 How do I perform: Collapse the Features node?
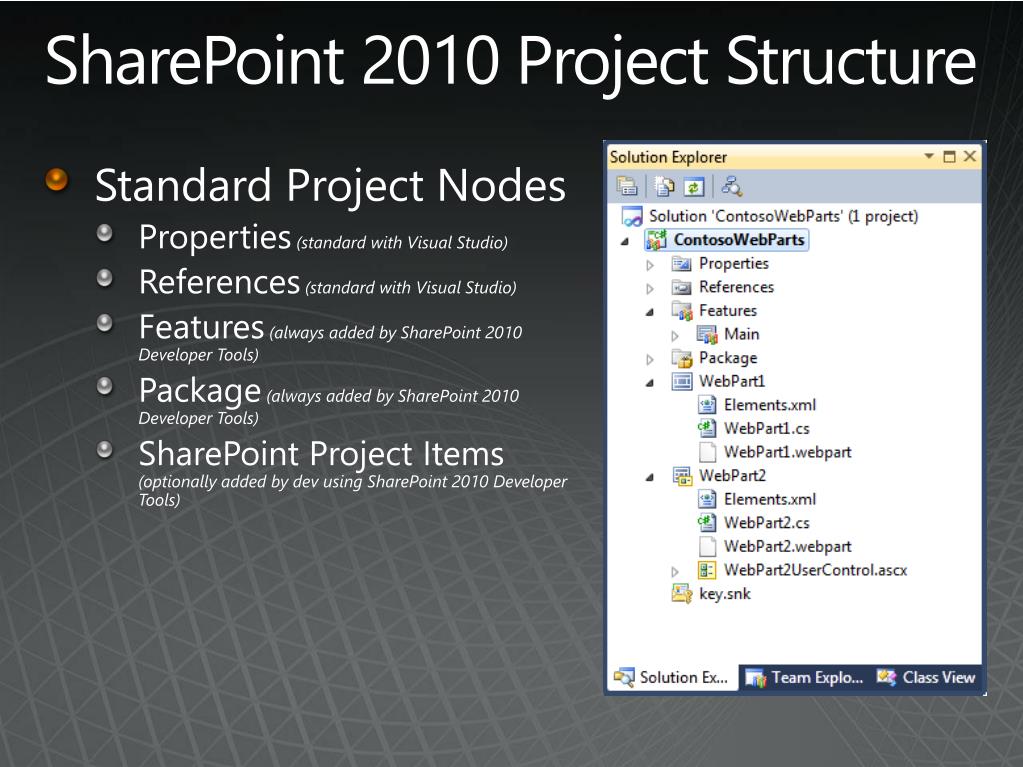650,312
